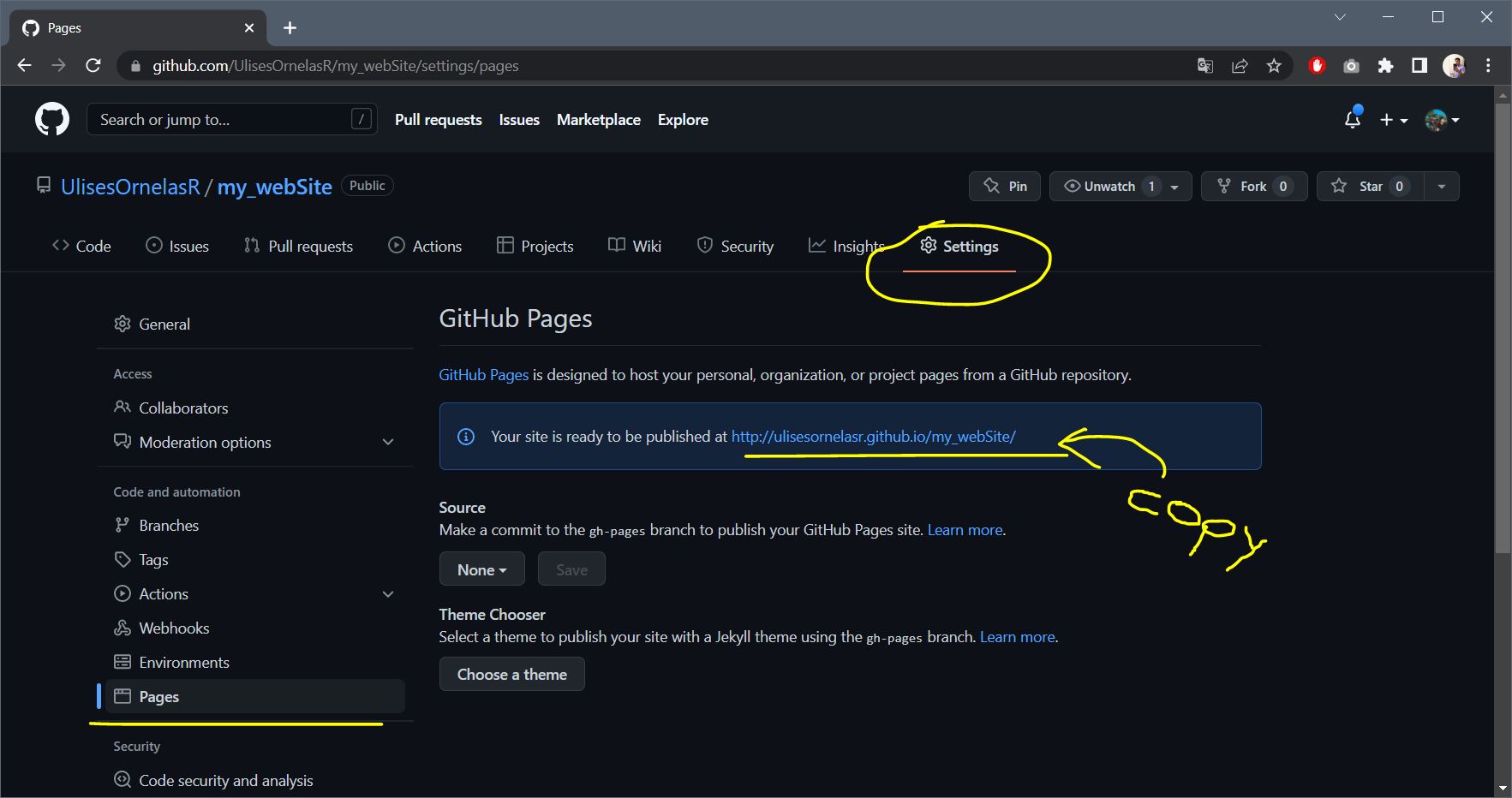Image resolution: width=1512 pixels, height=798 pixels.
Task: Click the translate page icon
Action: point(1205,66)
